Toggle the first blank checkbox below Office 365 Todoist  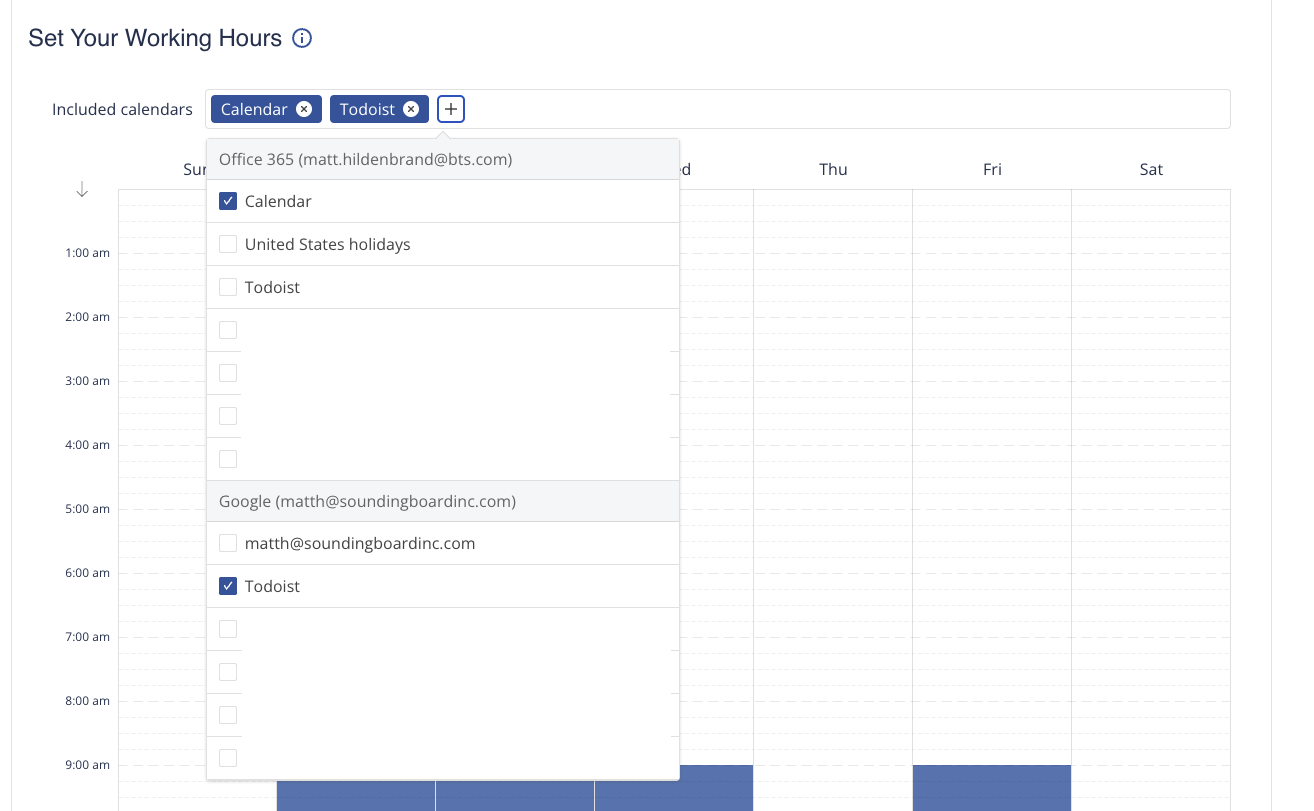[x=228, y=330]
